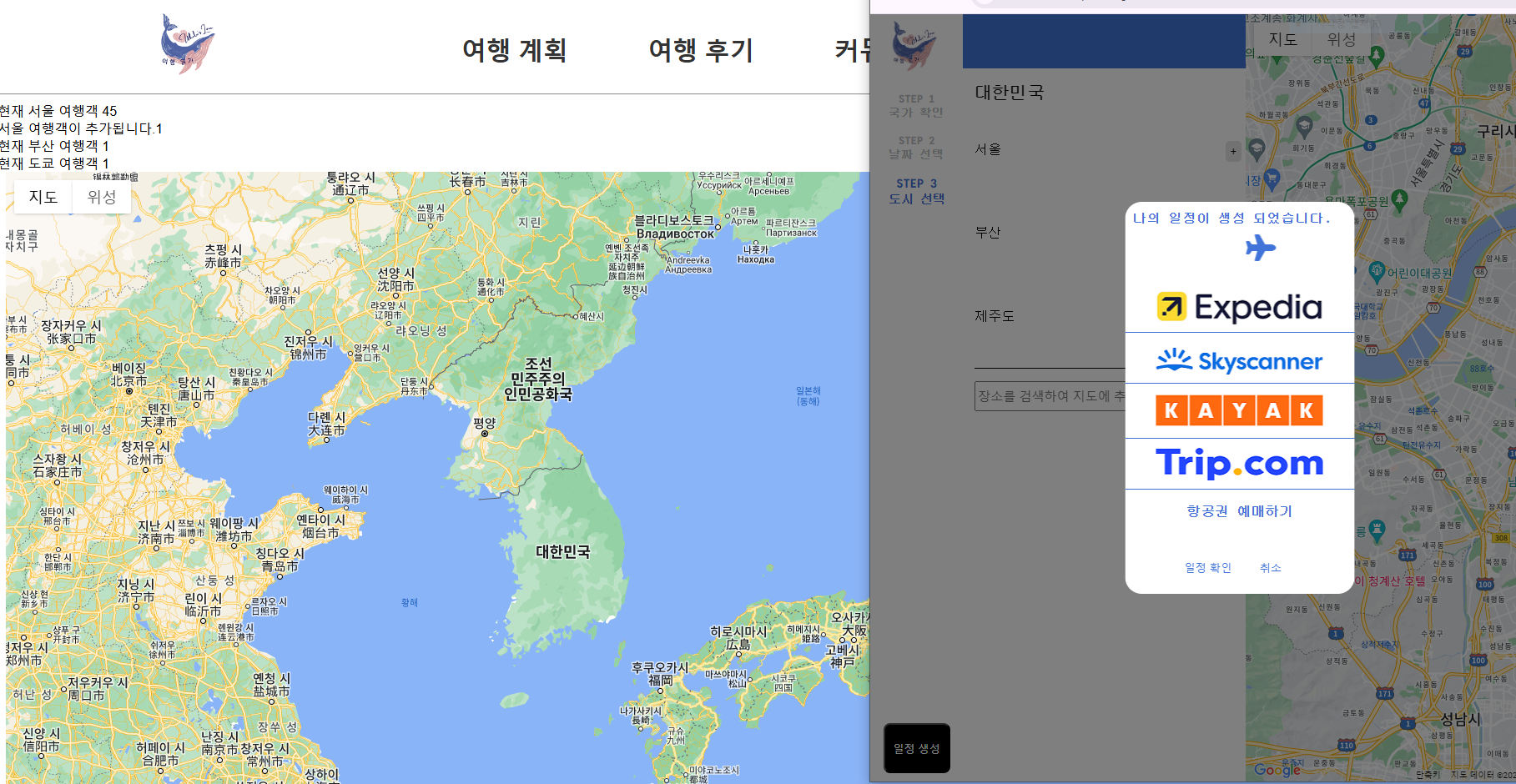Select 부산 in the city list

(988, 233)
